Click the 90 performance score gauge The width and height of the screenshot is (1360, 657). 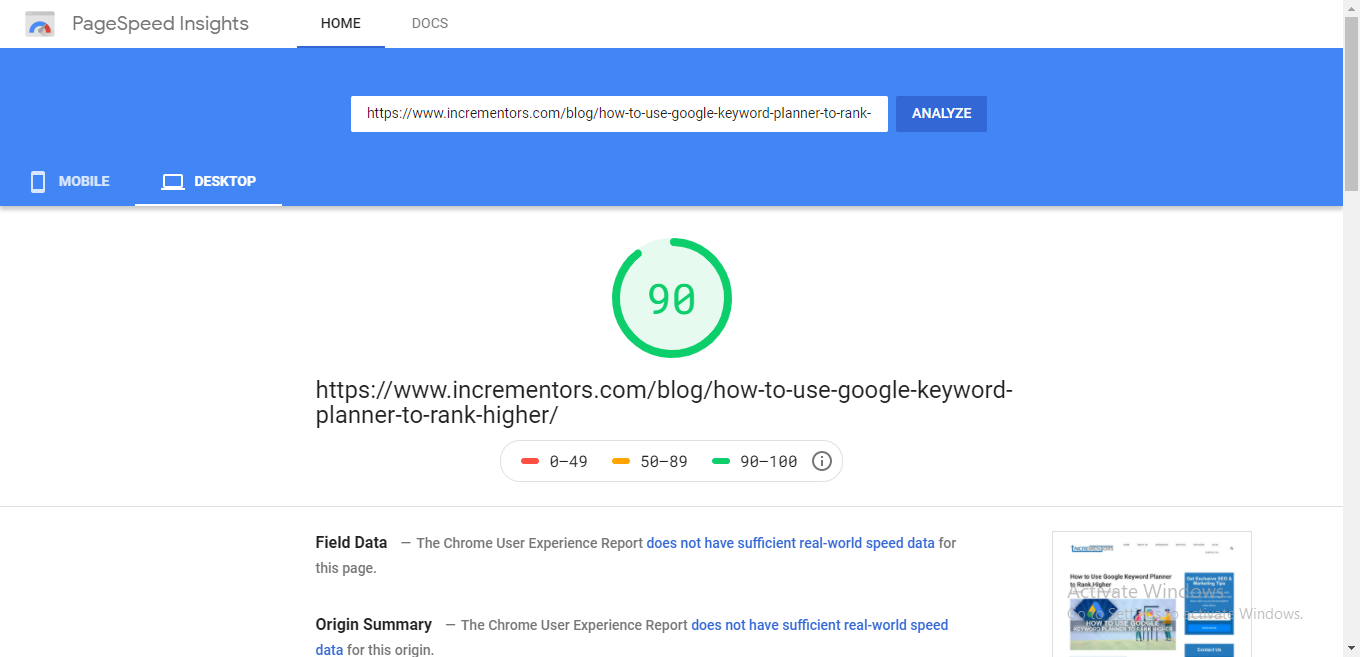pyautogui.click(x=671, y=297)
